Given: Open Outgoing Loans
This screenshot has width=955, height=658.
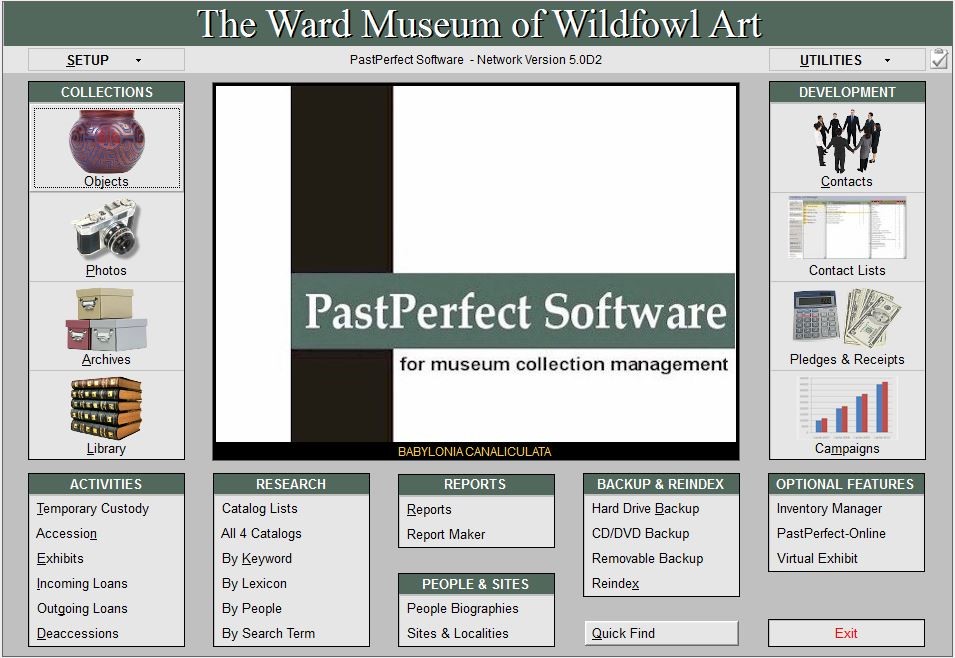Looking at the screenshot, I should pos(82,608).
